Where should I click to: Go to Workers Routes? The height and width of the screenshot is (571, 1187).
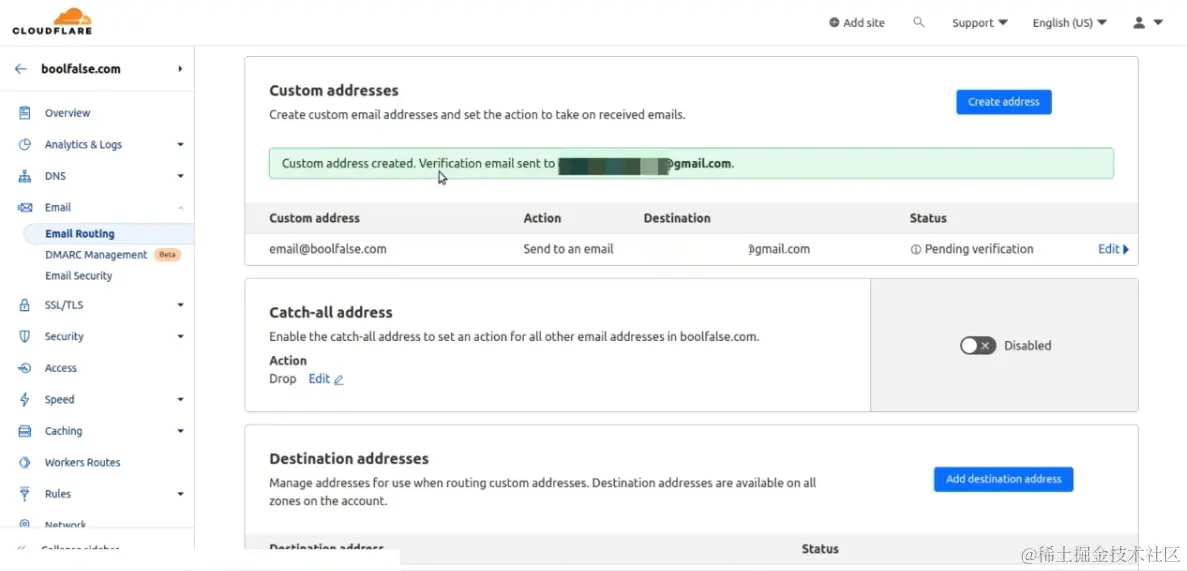pos(83,463)
